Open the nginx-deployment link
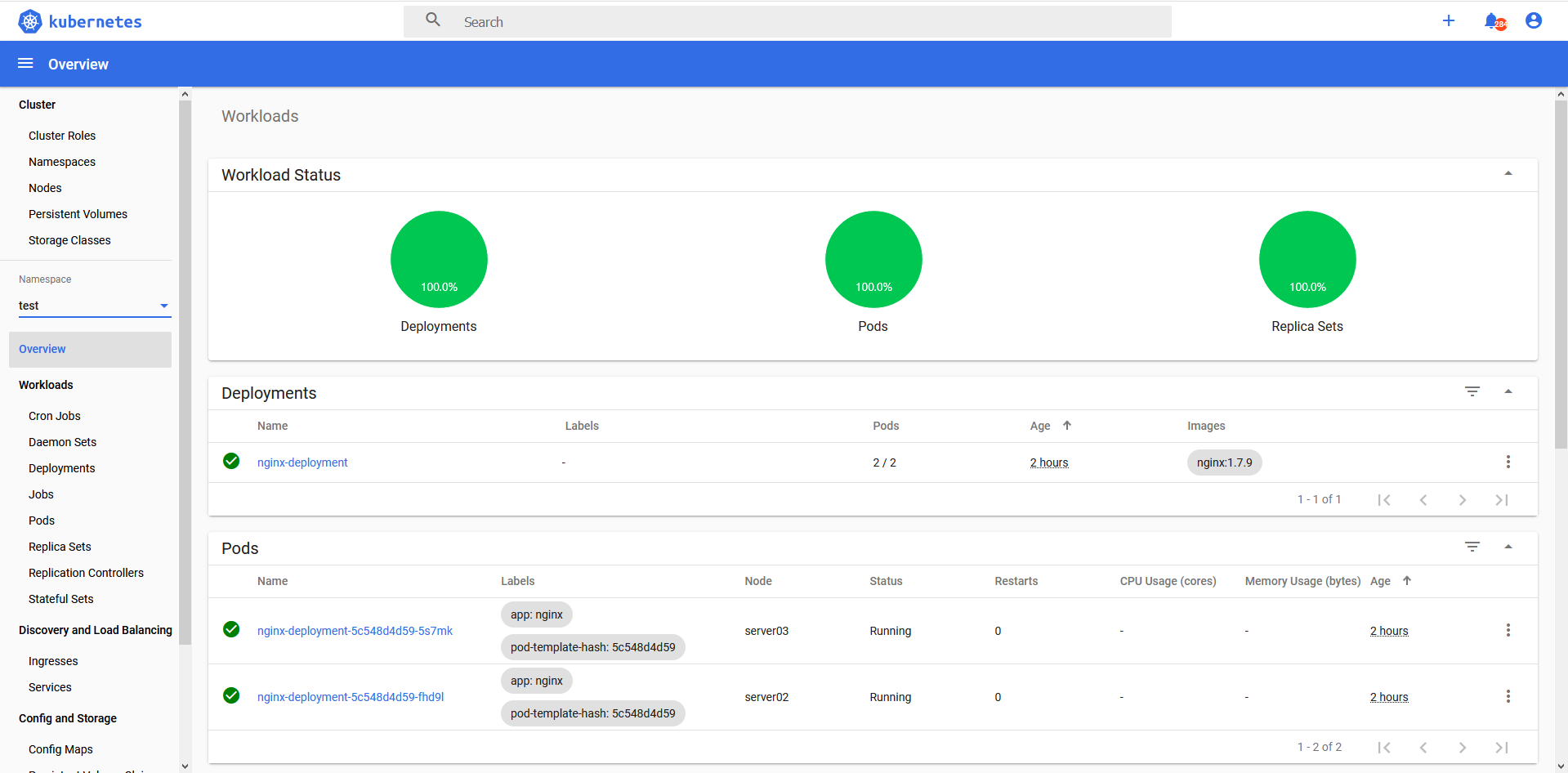Image resolution: width=1568 pixels, height=773 pixels. pyautogui.click(x=302, y=462)
